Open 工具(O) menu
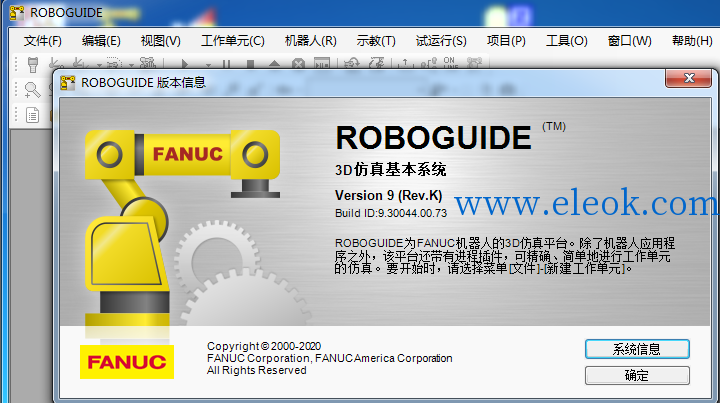Image resolution: width=720 pixels, height=403 pixels. [567, 41]
